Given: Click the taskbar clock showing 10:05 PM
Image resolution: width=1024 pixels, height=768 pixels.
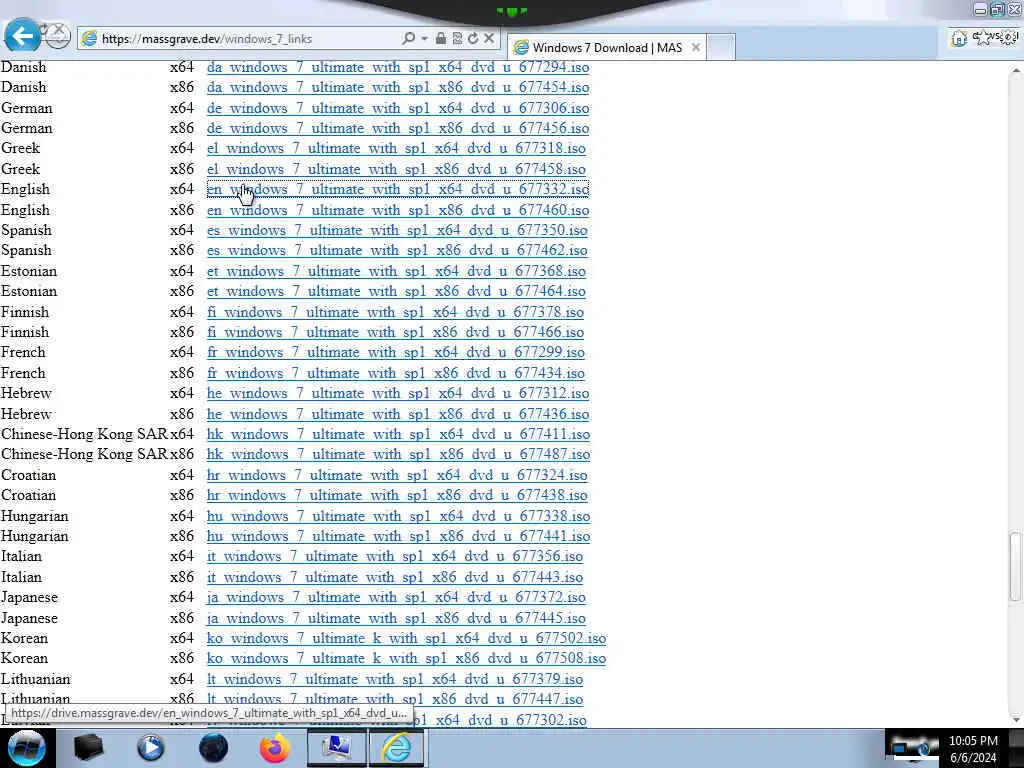Looking at the screenshot, I should pyautogui.click(x=973, y=748).
